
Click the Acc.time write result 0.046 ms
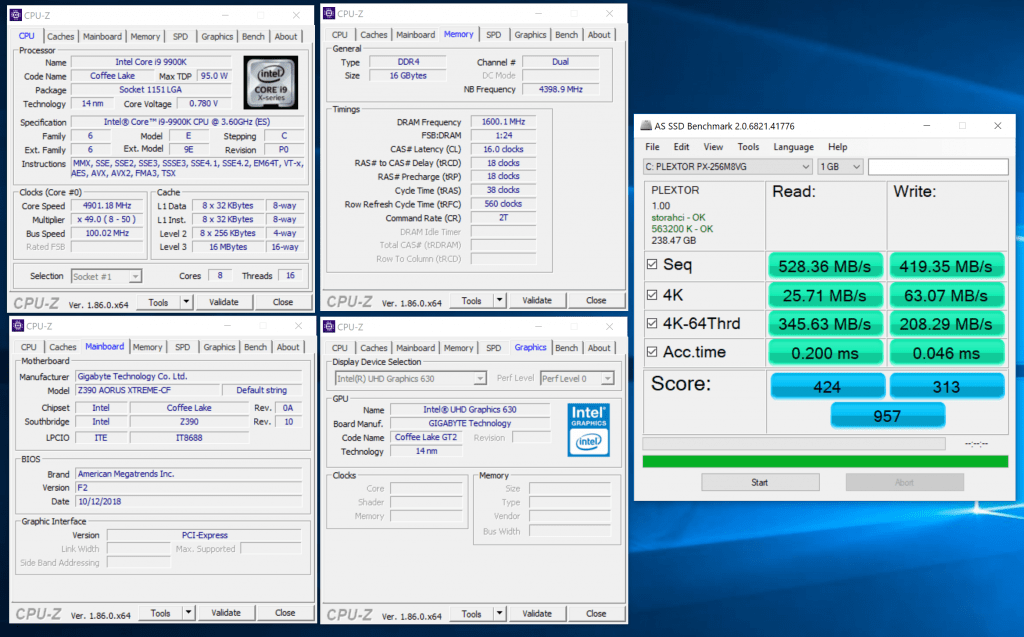[x=946, y=353]
